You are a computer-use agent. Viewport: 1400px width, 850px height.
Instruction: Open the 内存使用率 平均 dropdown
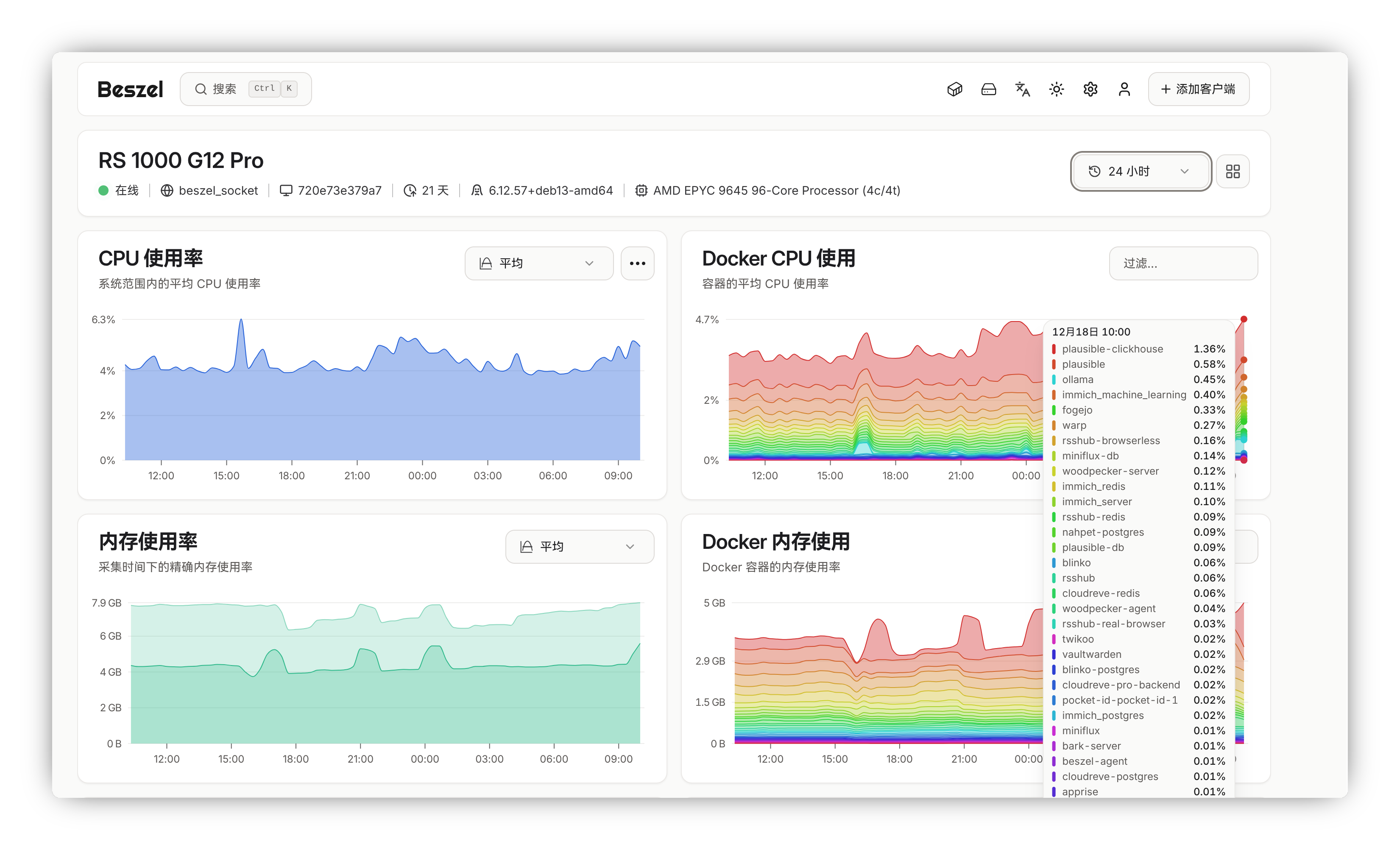[x=579, y=546]
